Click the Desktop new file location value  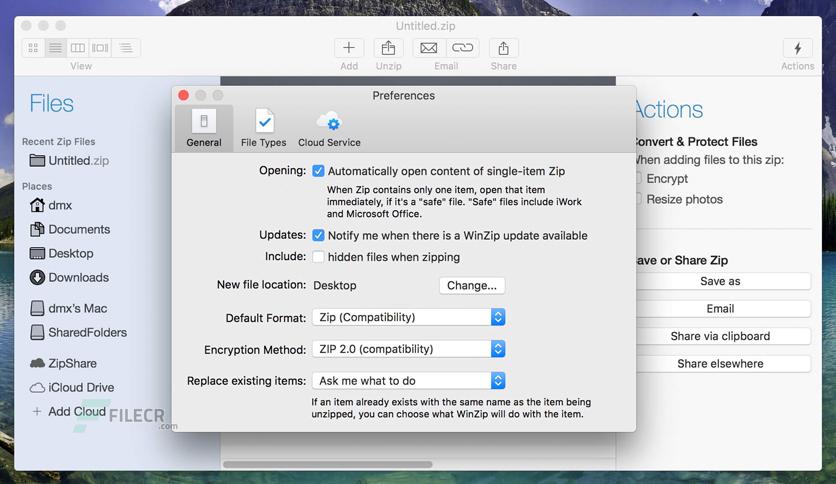click(x=335, y=285)
